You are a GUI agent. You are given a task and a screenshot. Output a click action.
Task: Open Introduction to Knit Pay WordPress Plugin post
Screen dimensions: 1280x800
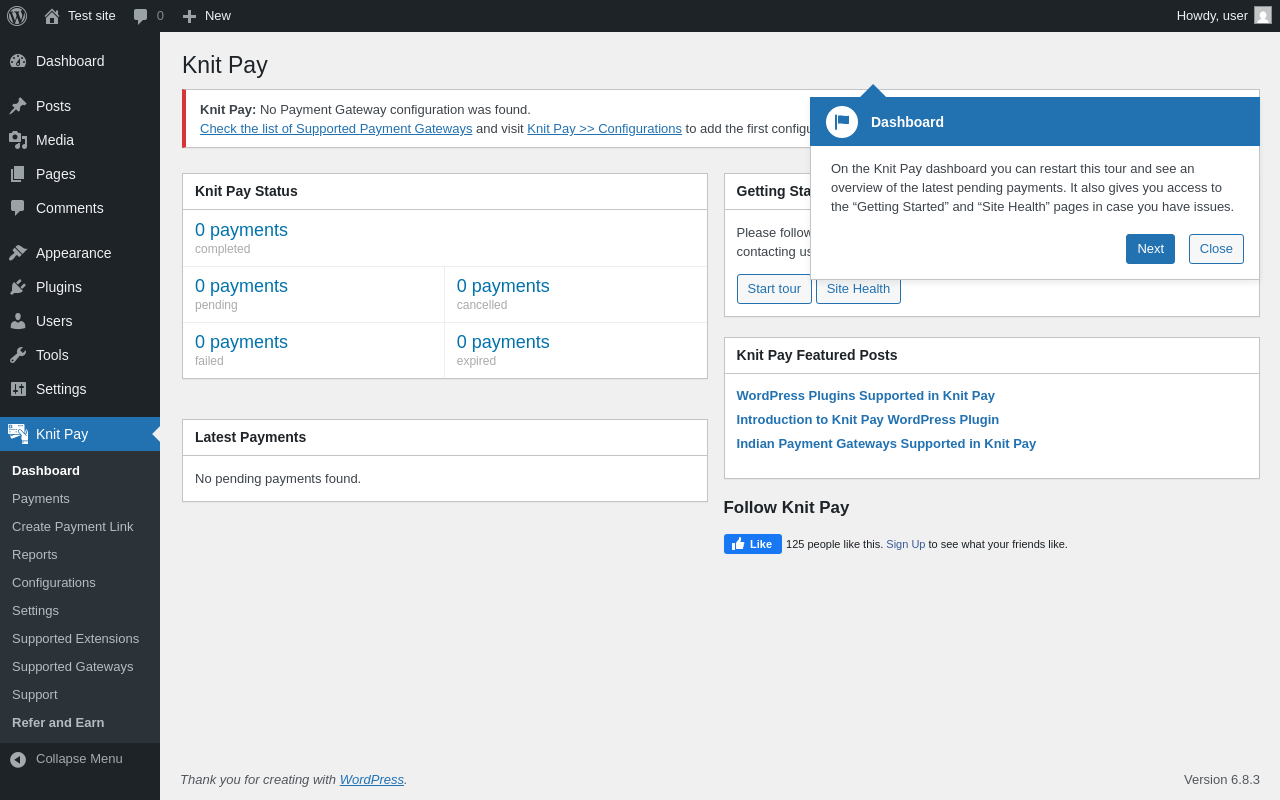tap(867, 419)
